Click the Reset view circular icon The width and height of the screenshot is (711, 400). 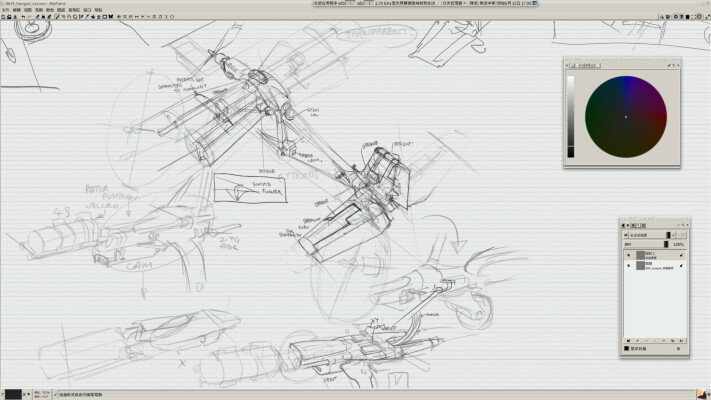(172, 17)
